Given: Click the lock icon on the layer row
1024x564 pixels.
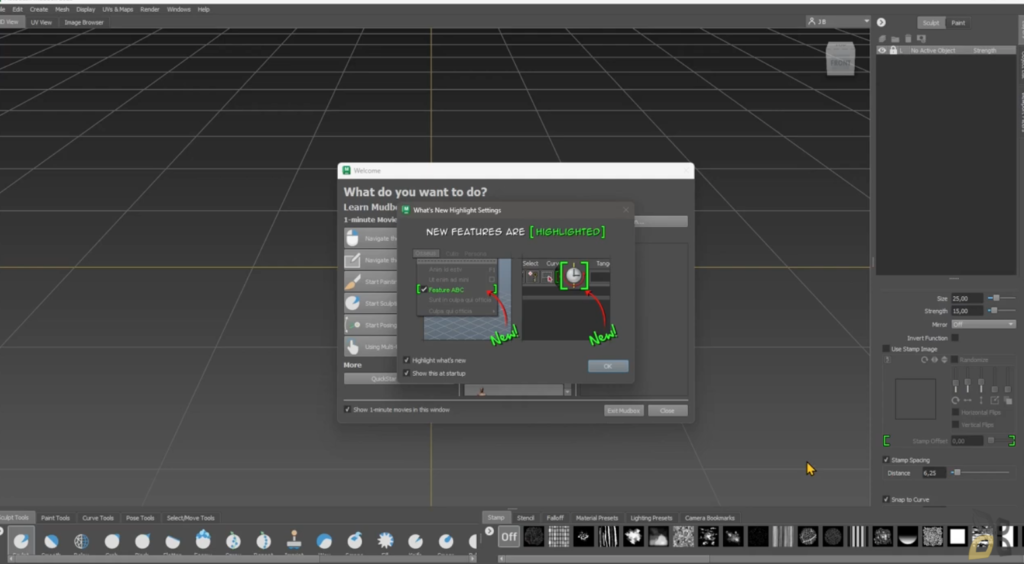Looking at the screenshot, I should tap(893, 50).
